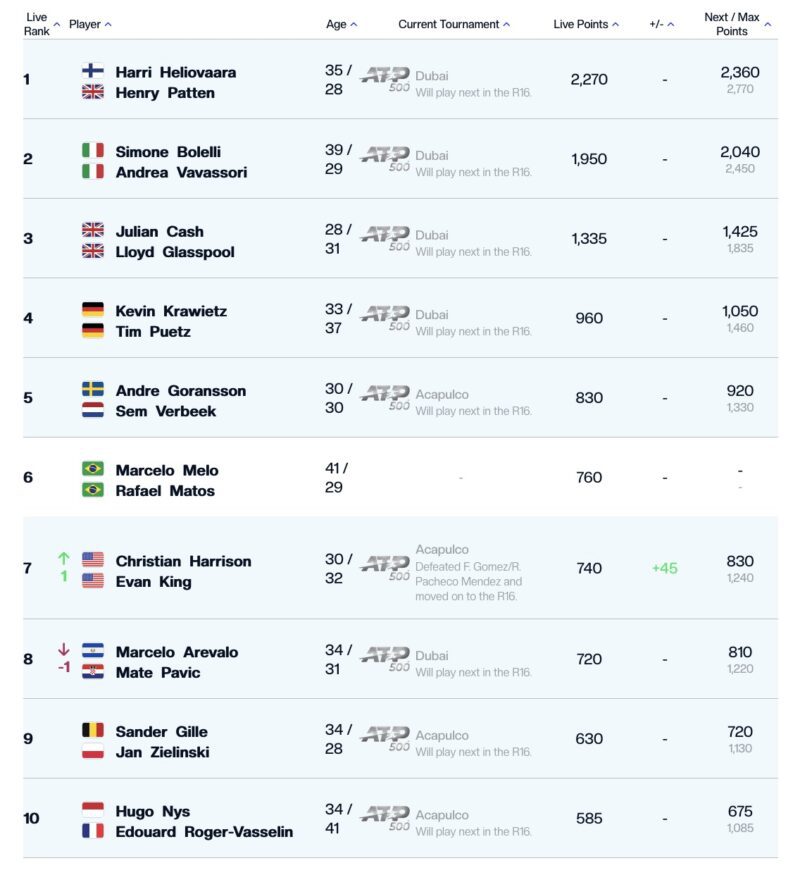Click the green up arrow beside Christian Harrison
The height and width of the screenshot is (875, 800).
pos(64,558)
